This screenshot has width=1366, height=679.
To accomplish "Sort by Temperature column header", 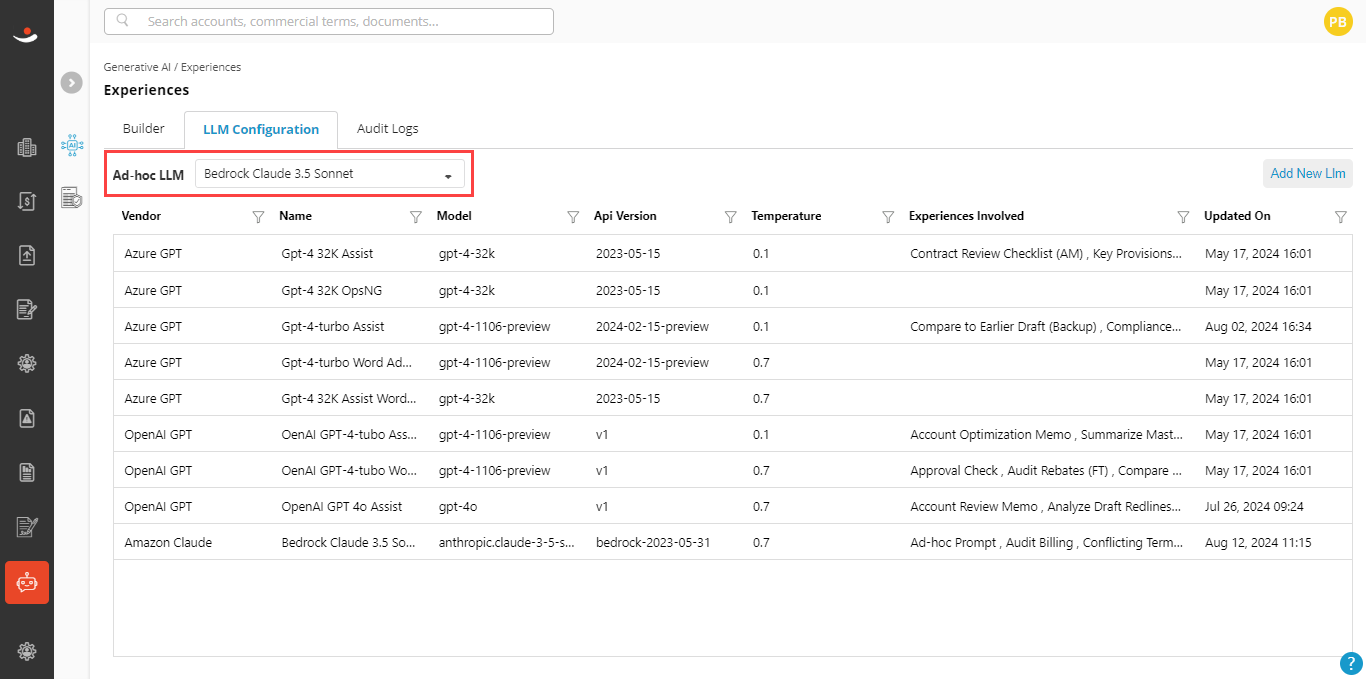I will pos(786,216).
